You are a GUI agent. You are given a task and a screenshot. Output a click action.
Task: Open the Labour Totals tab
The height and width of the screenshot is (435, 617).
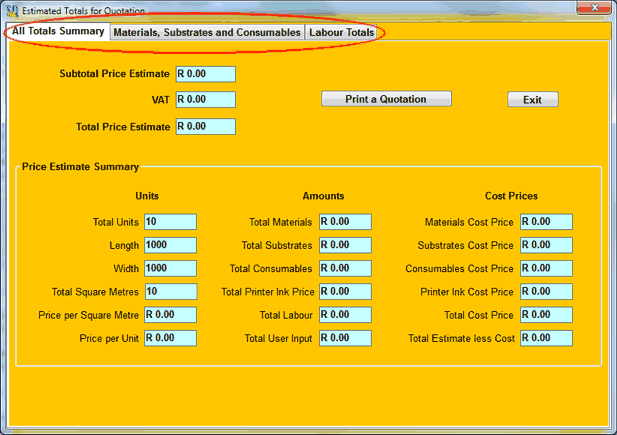[x=342, y=33]
